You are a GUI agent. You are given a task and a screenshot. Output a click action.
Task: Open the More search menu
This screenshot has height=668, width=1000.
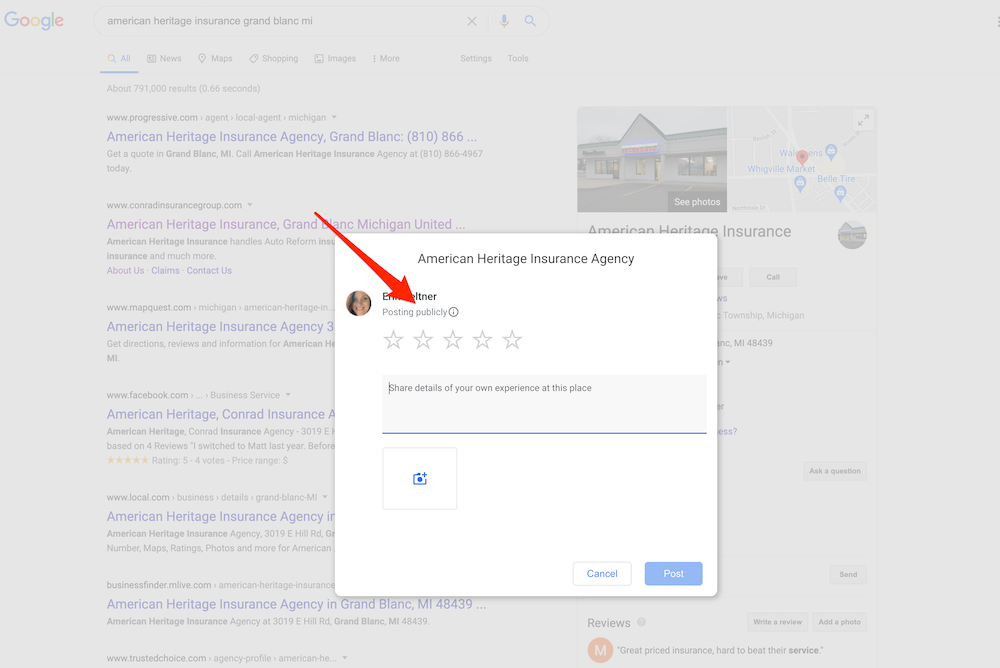386,58
